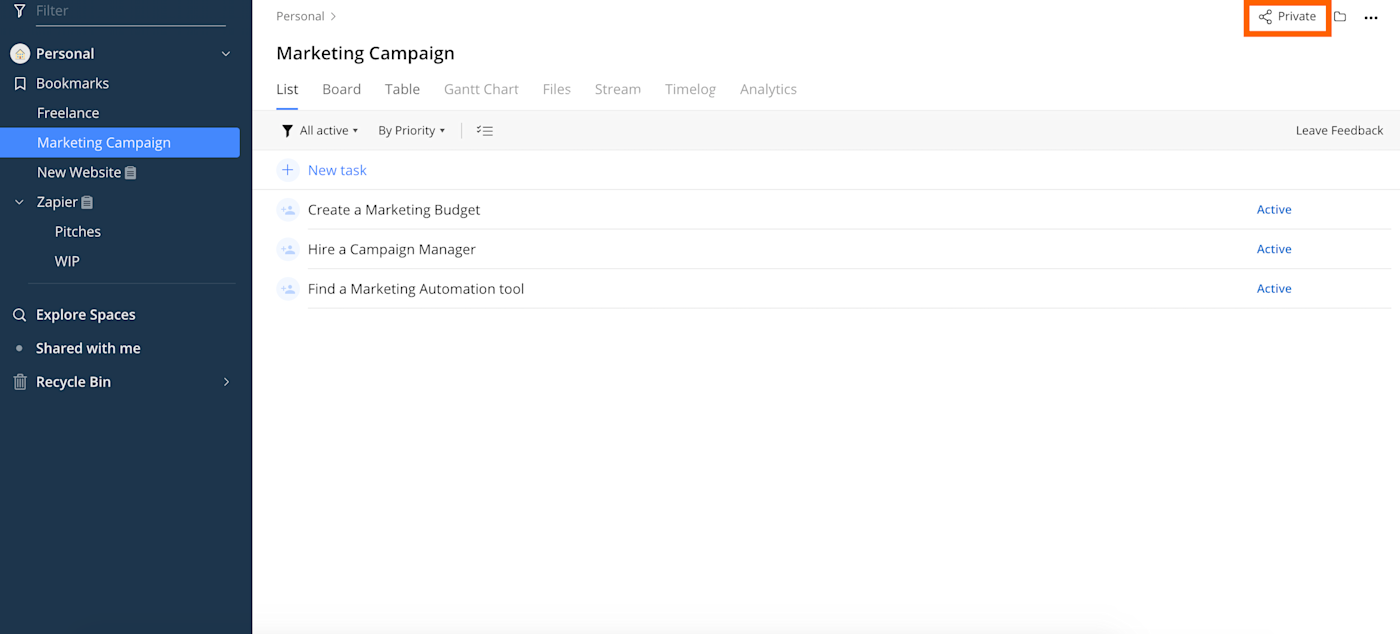The width and height of the screenshot is (1400, 634).
Task: Open task Find a Marketing Automation tool
Action: tap(416, 289)
